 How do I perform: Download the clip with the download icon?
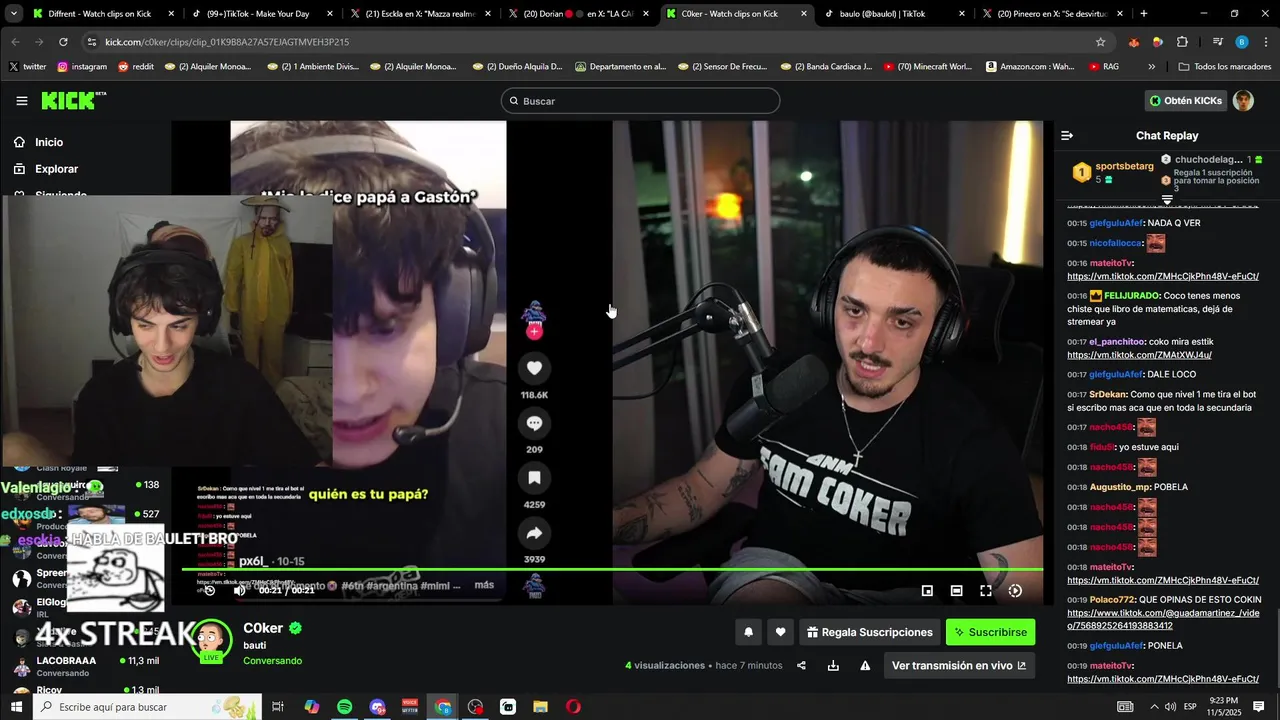click(x=833, y=666)
